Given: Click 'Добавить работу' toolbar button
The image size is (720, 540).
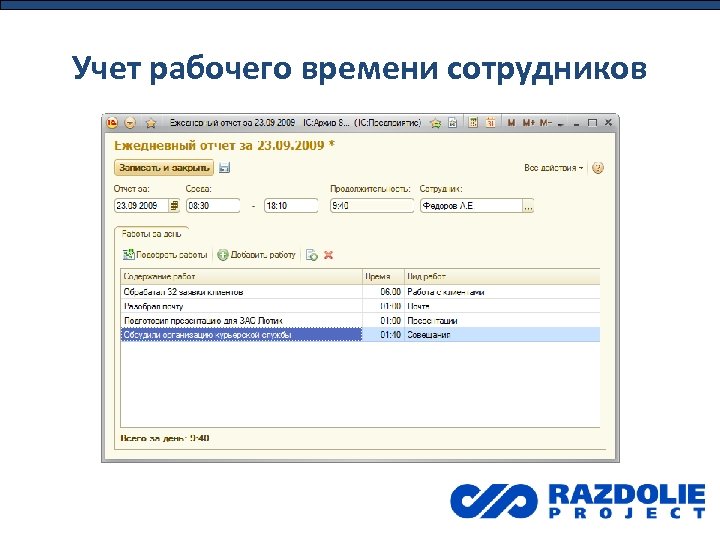Looking at the screenshot, I should tap(256, 254).
